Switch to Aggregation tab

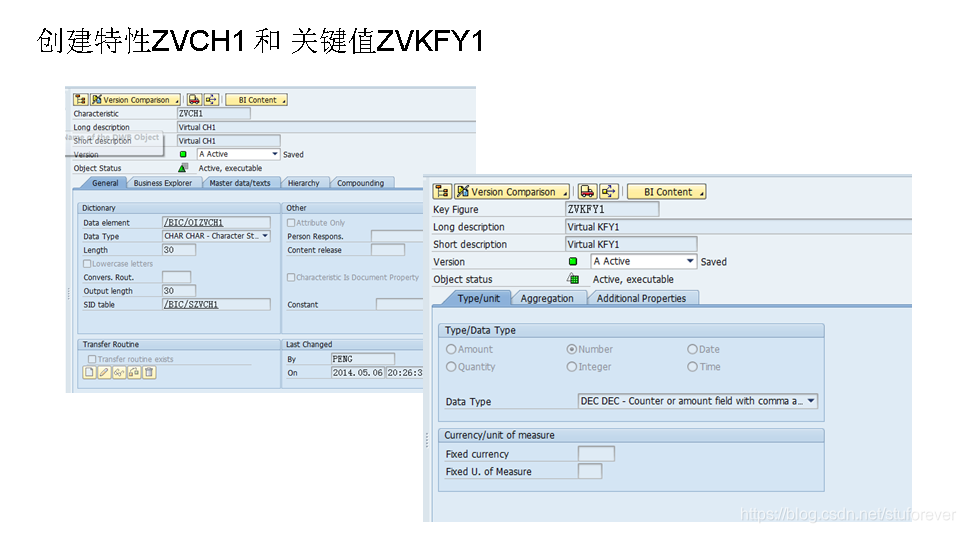tap(546, 298)
